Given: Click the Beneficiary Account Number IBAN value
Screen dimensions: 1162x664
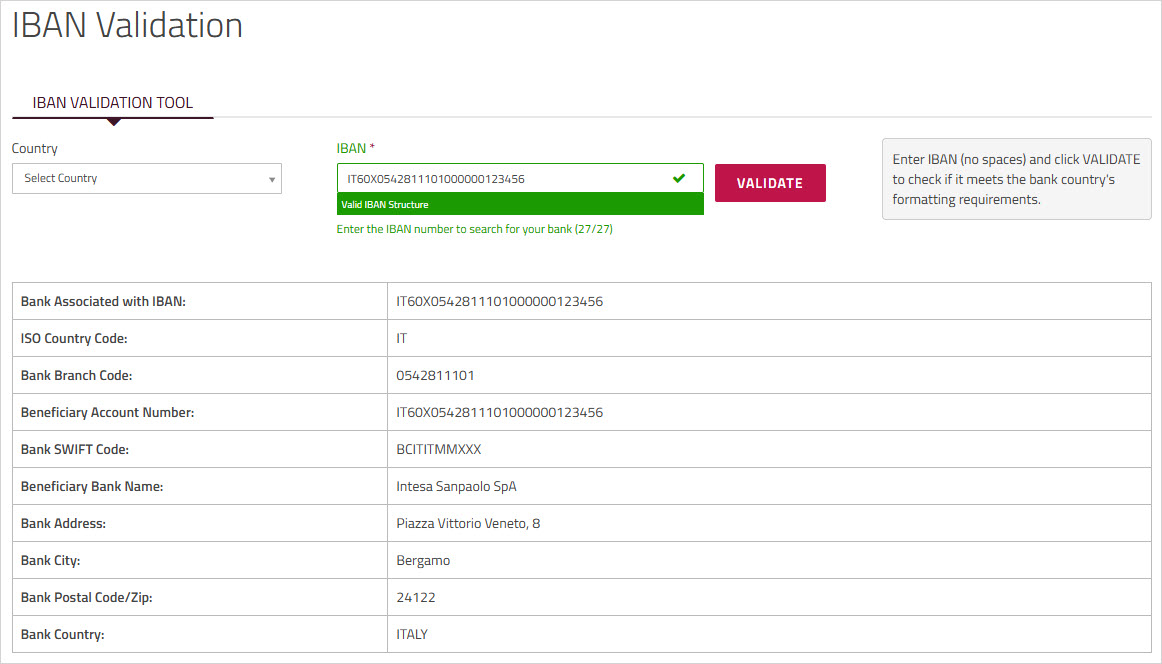Looking at the screenshot, I should pyautogui.click(x=499, y=413).
